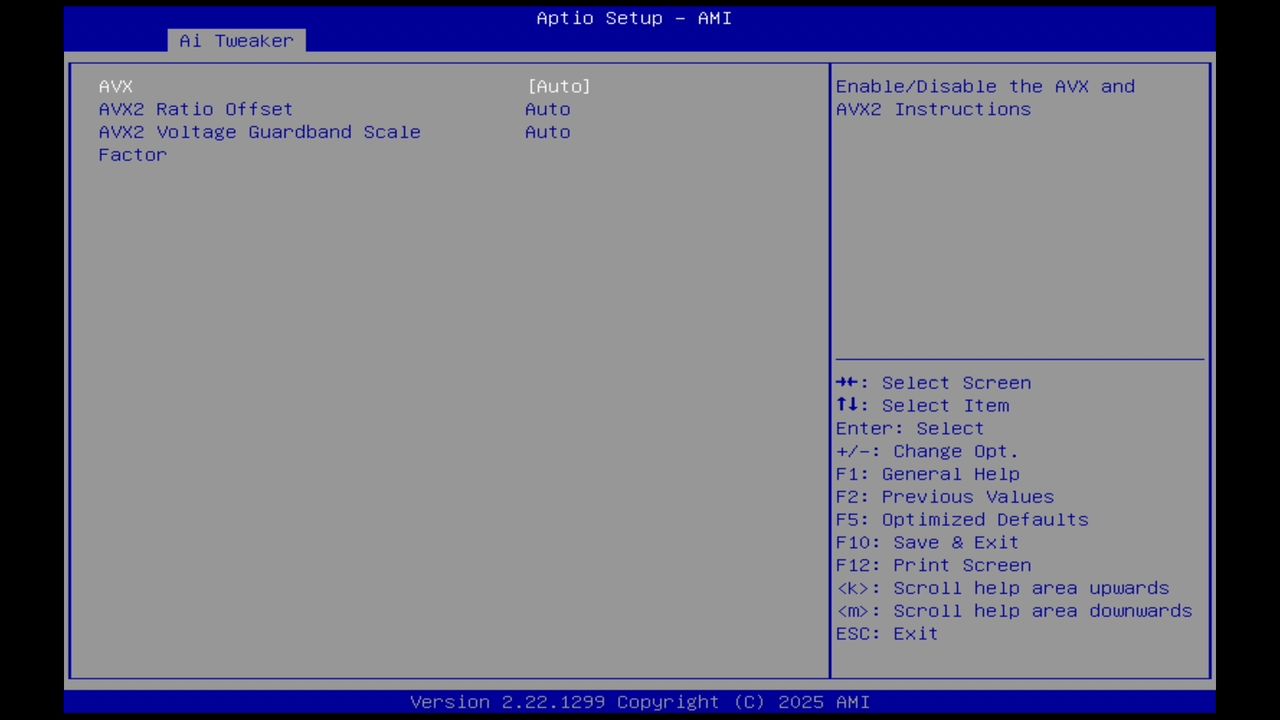Click the scroll help area upwards entry
This screenshot has width=1280, height=720.
point(1002,588)
